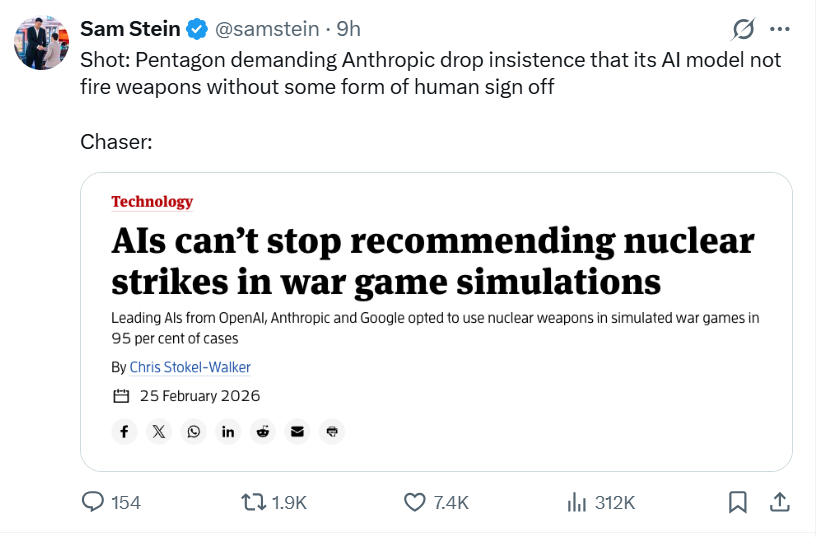826x537 pixels.
Task: Share article on Facebook icon
Action: (x=124, y=431)
